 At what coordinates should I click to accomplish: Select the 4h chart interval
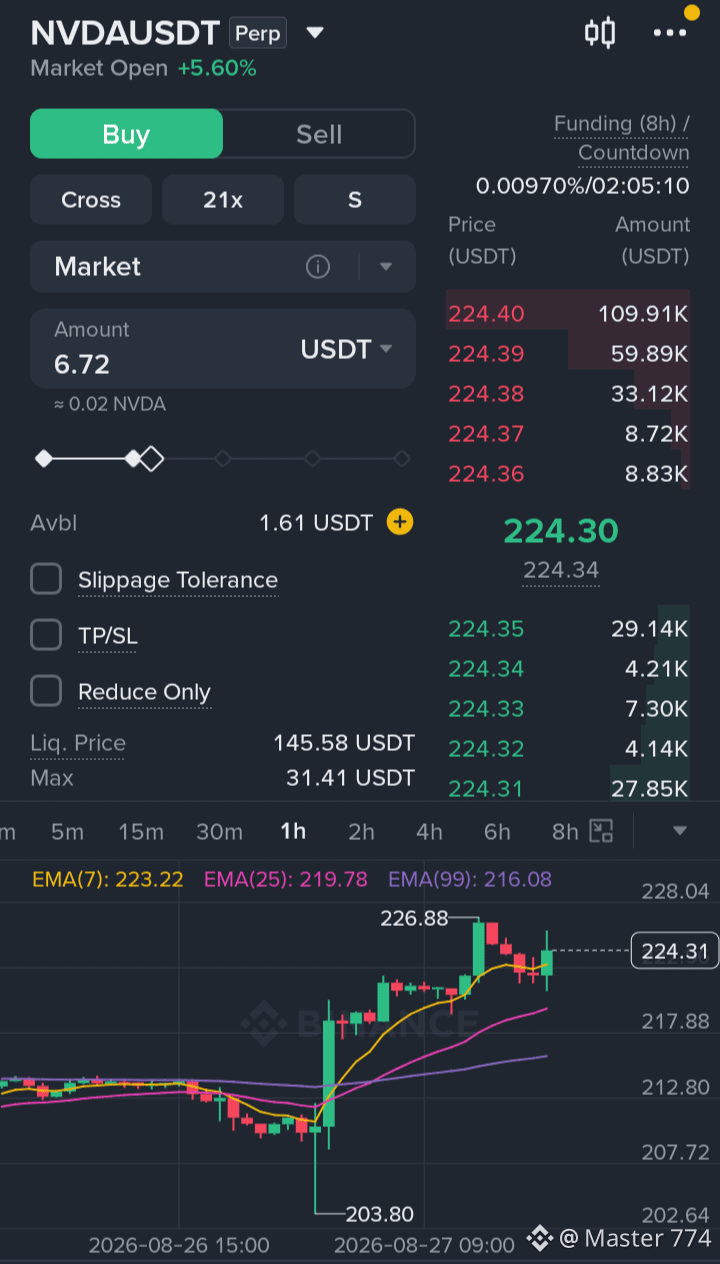pos(429,832)
